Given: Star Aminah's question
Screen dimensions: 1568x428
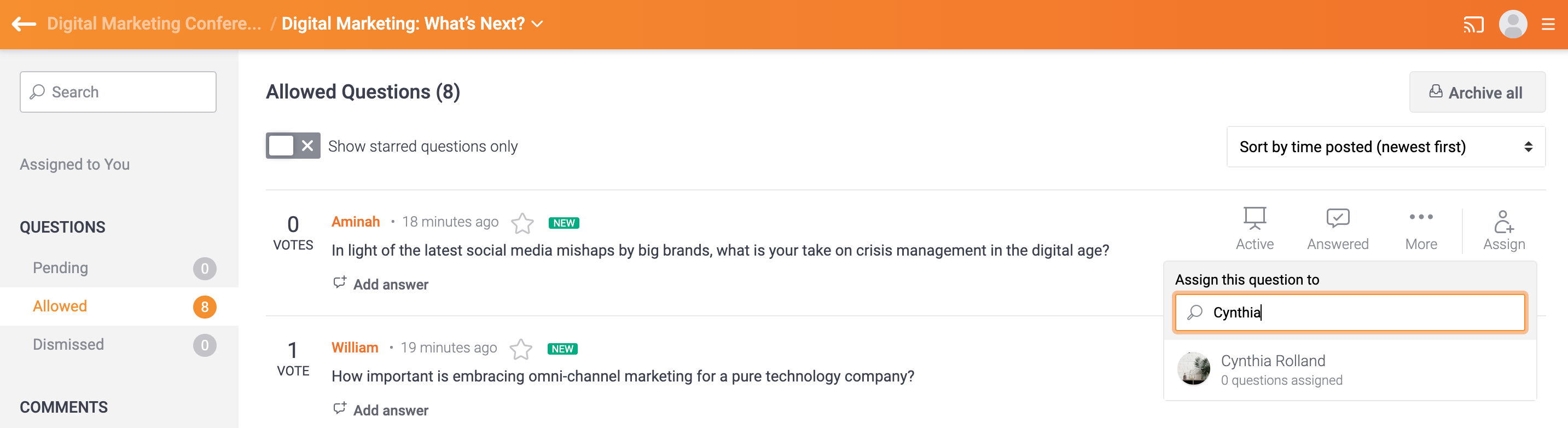Looking at the screenshot, I should 522,223.
